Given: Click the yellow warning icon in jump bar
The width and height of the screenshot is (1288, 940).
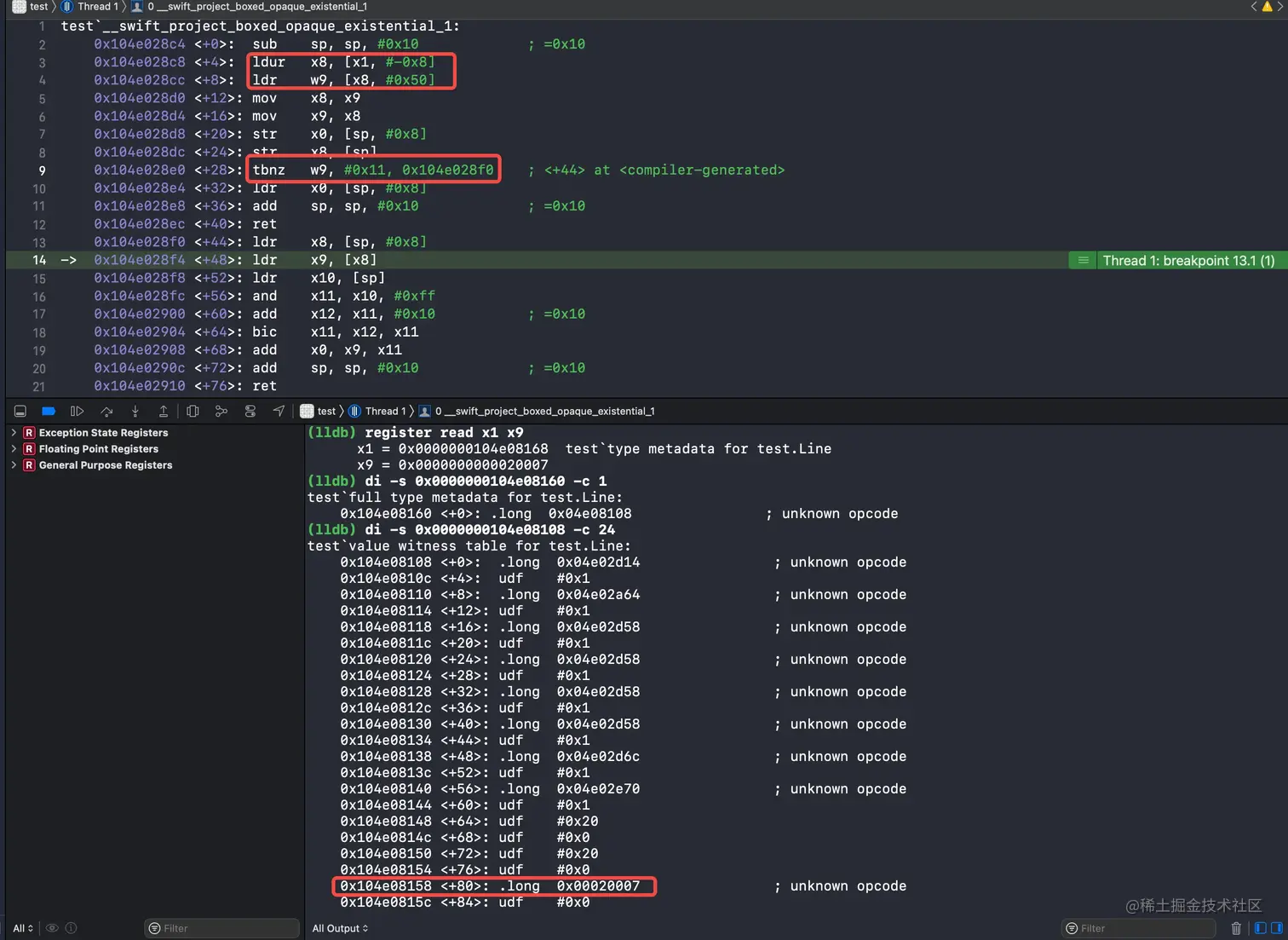Looking at the screenshot, I should pos(1267,7).
